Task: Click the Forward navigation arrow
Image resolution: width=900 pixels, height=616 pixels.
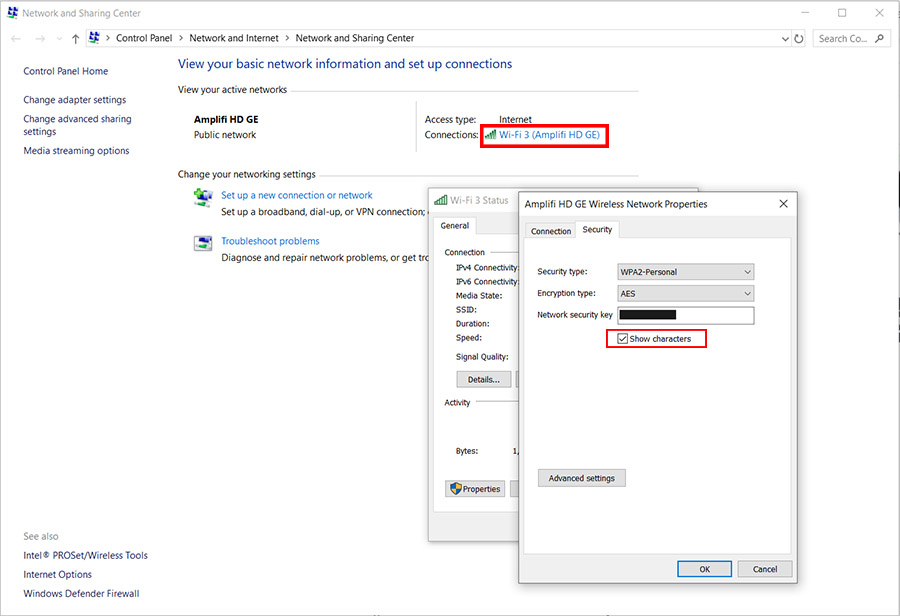Action: [x=40, y=38]
